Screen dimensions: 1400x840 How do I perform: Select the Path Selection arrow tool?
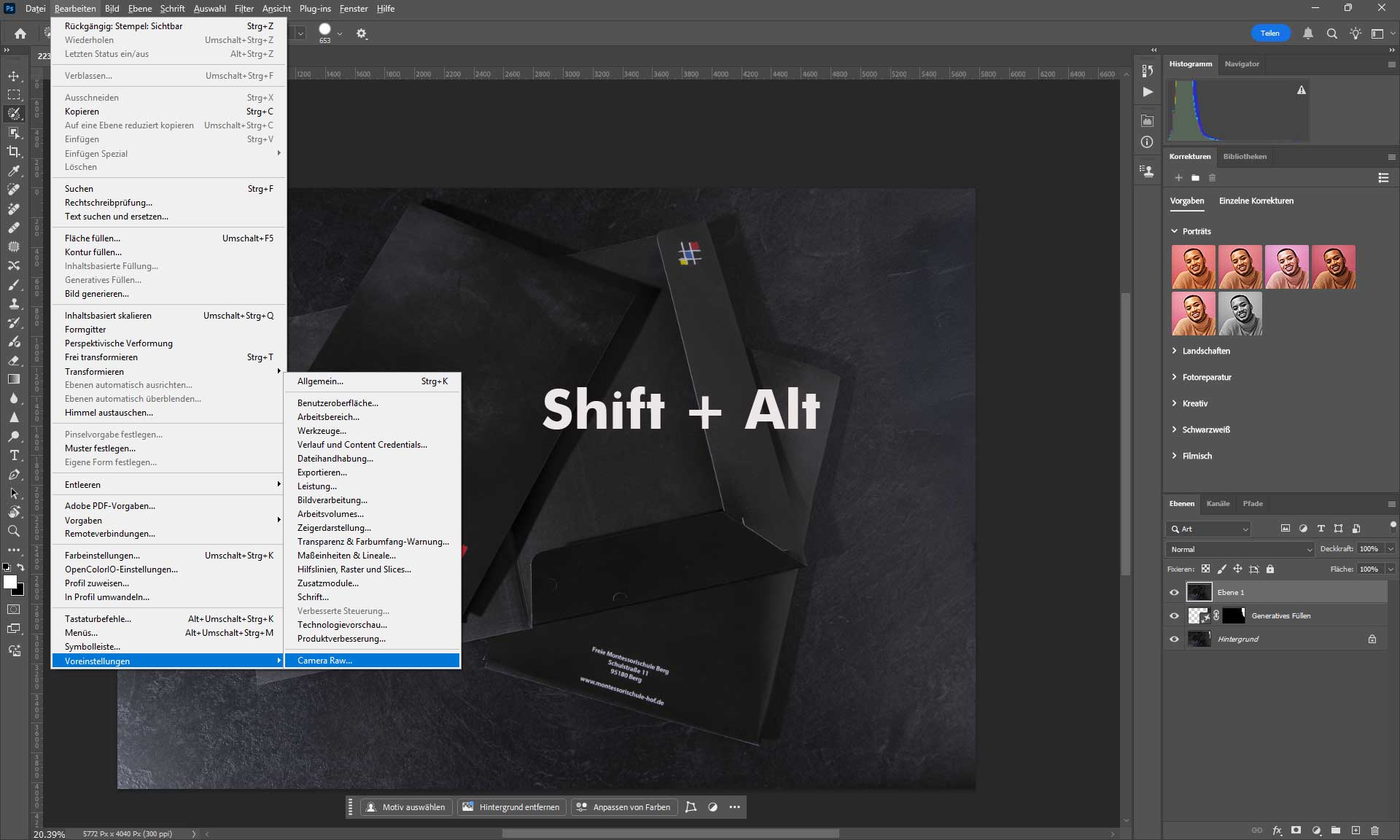14,494
